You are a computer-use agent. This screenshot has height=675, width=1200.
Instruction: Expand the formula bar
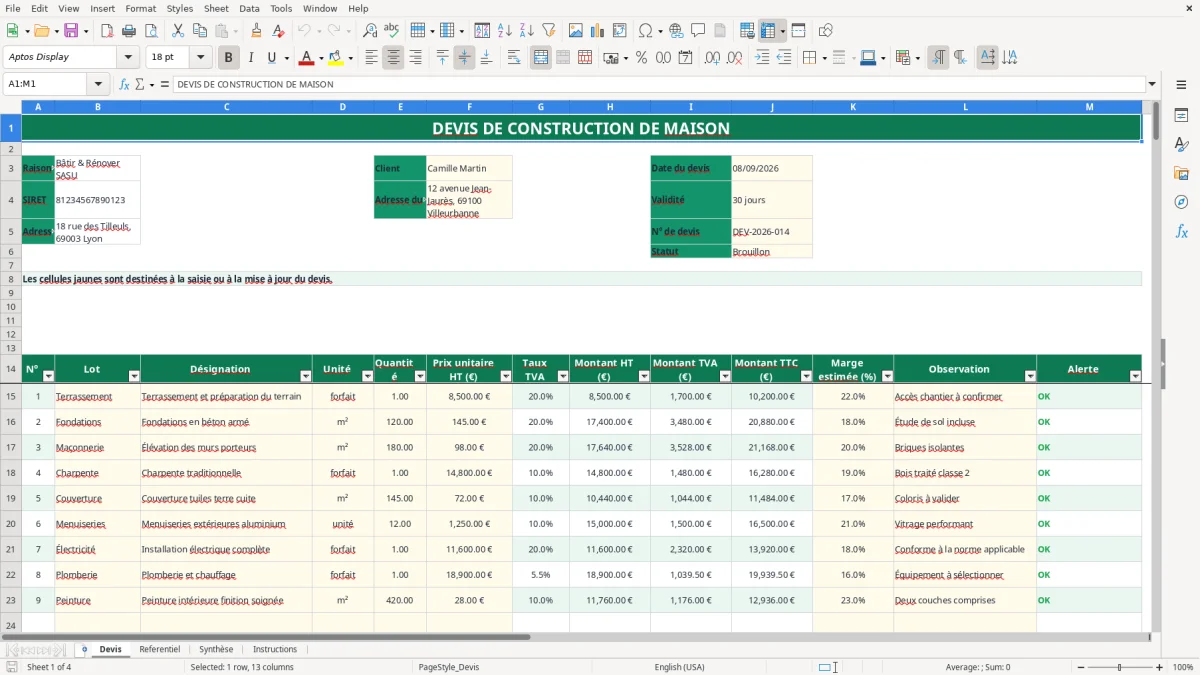tap(1152, 84)
